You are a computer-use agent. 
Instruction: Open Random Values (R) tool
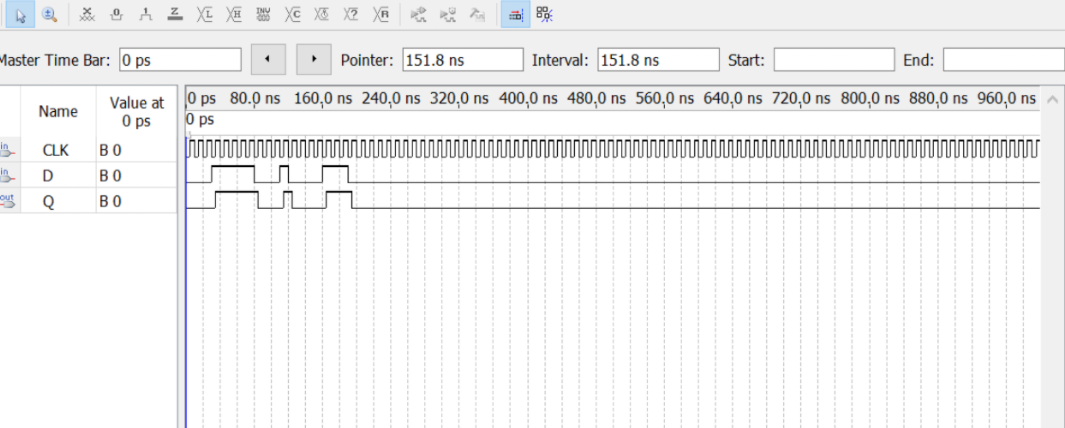point(381,14)
